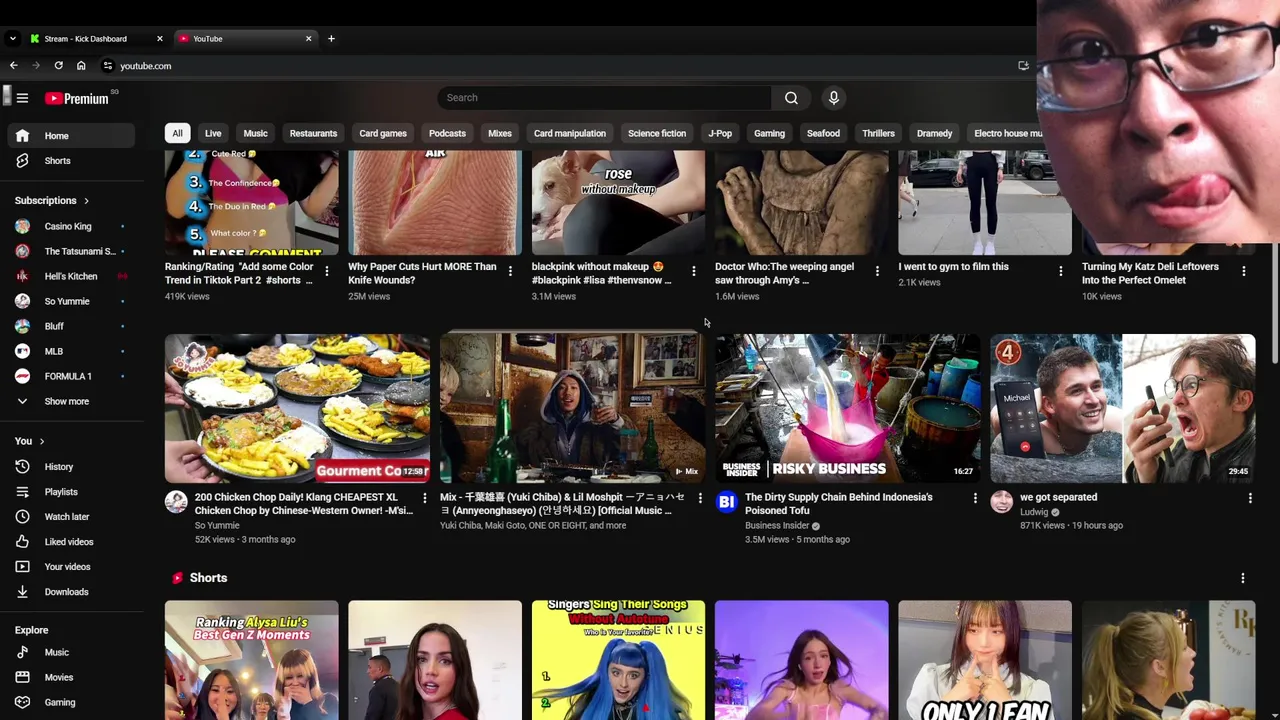Start voice search with microphone icon
The image size is (1280, 720).
(834, 98)
